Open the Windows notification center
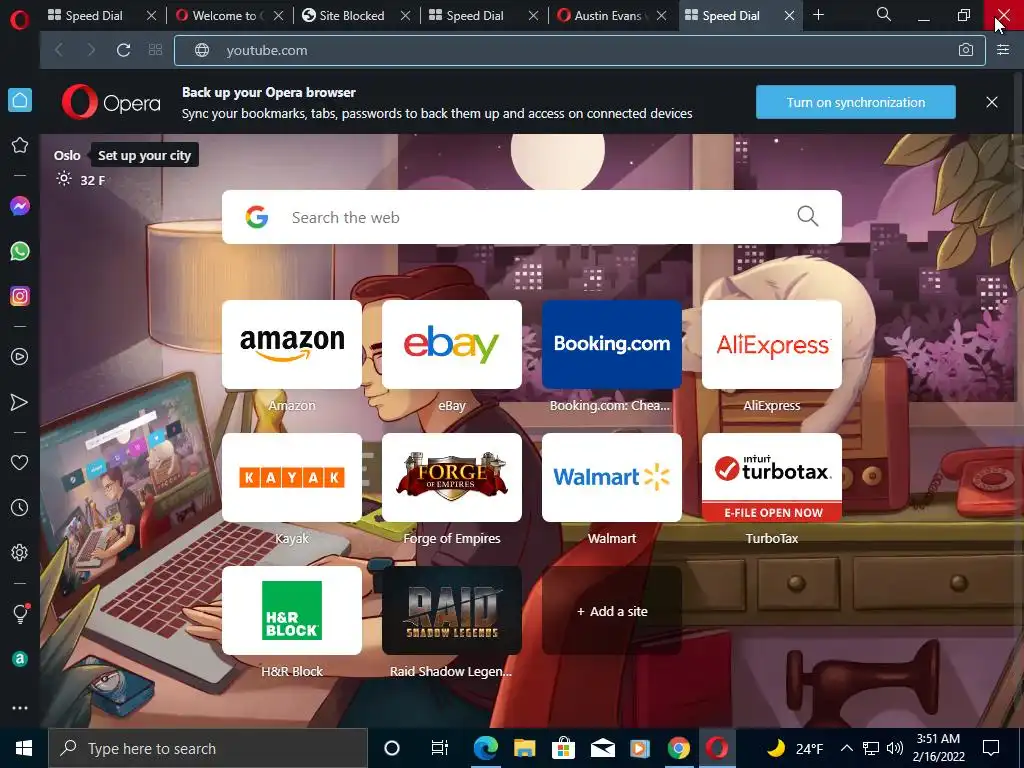The image size is (1024, 768). coord(991,748)
